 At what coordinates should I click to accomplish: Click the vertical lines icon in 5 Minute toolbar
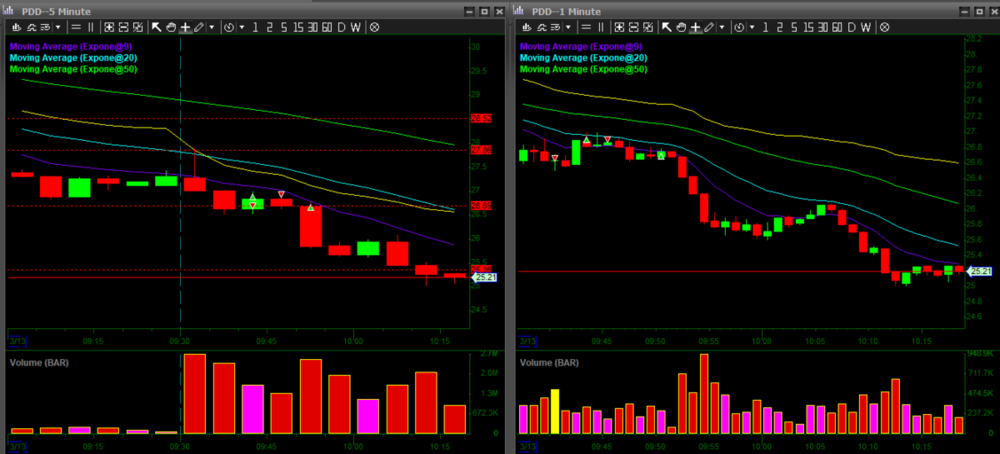click(x=92, y=27)
